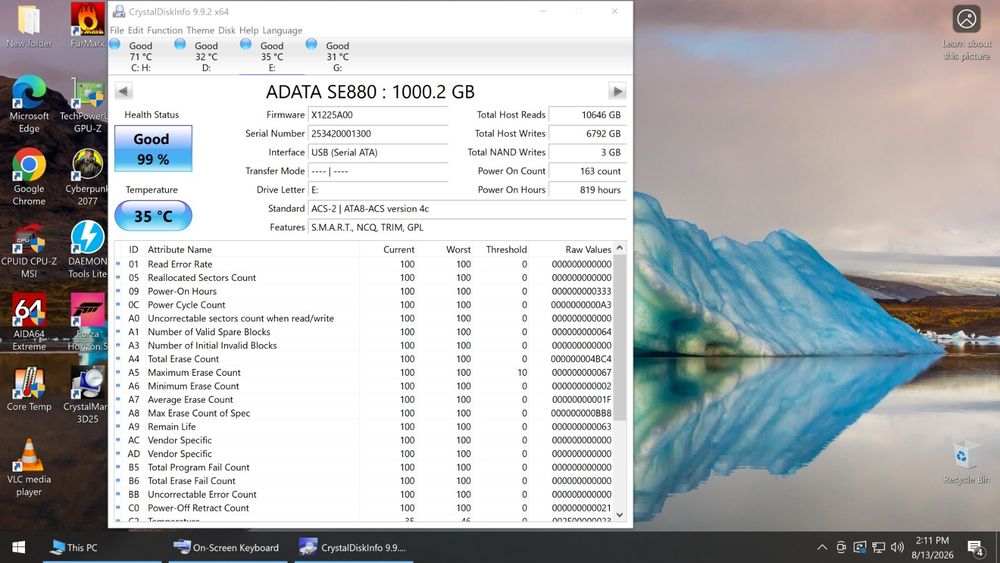Click the 35 °C temperature button
Screen dimensions: 1000x563
pos(153,216)
